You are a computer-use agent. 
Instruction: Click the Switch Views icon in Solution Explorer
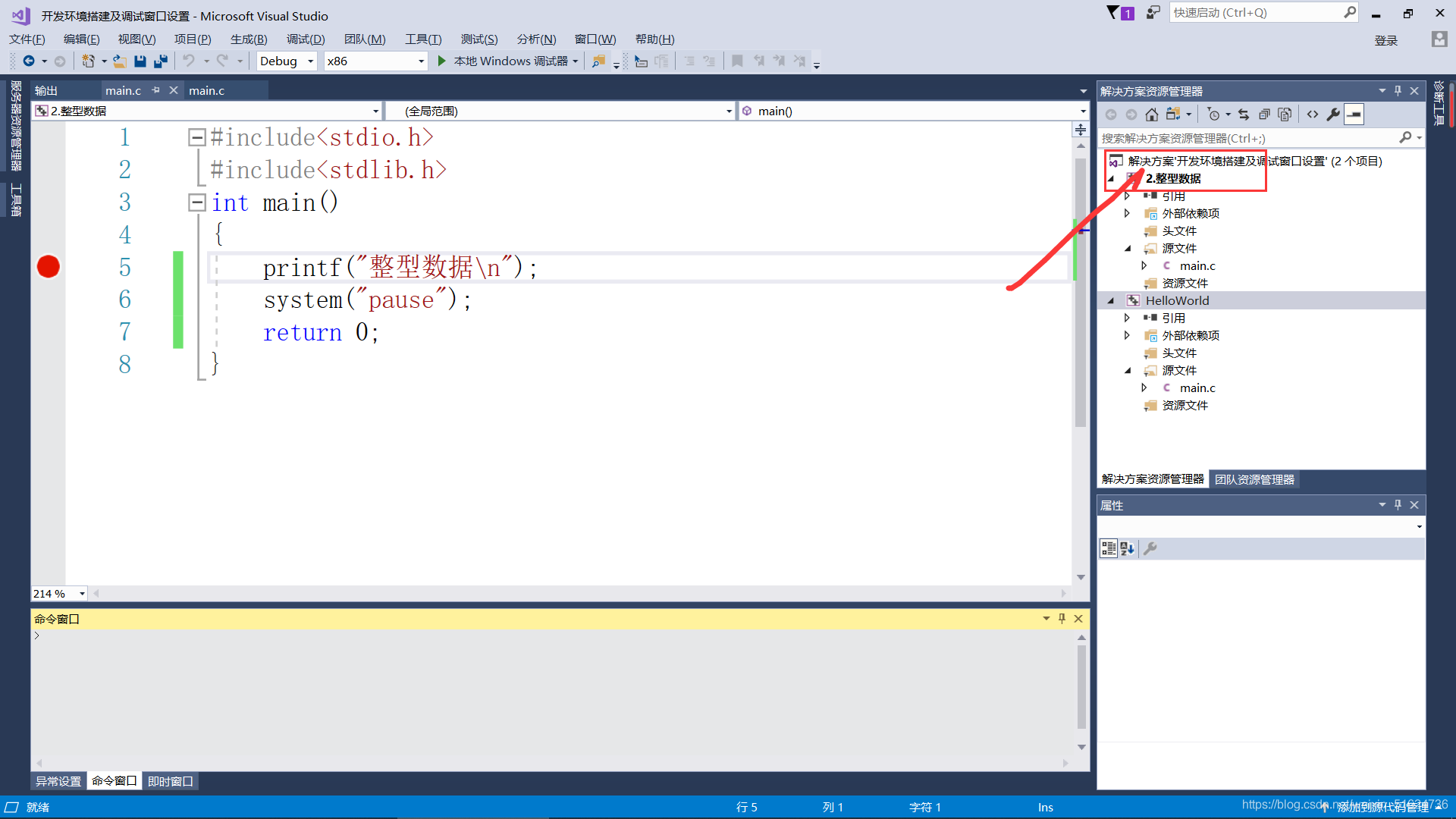tap(1173, 115)
